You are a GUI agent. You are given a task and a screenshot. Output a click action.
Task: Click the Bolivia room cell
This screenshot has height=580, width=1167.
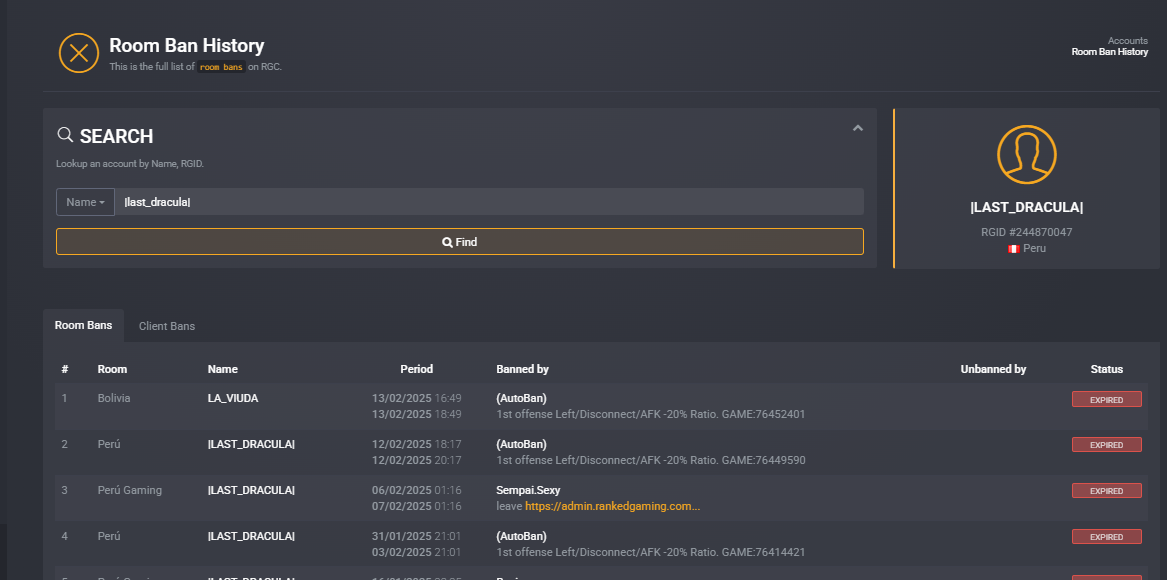[114, 398]
